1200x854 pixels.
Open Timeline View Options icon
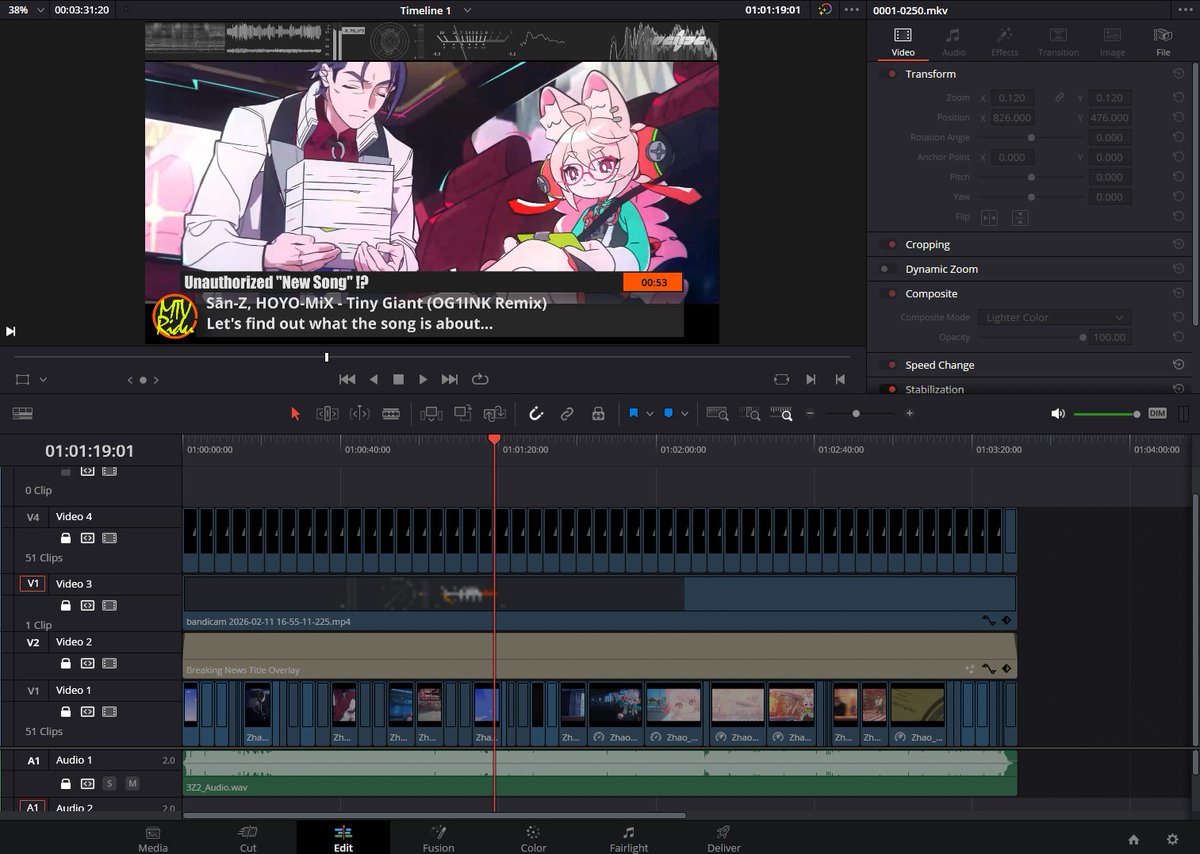coord(22,413)
